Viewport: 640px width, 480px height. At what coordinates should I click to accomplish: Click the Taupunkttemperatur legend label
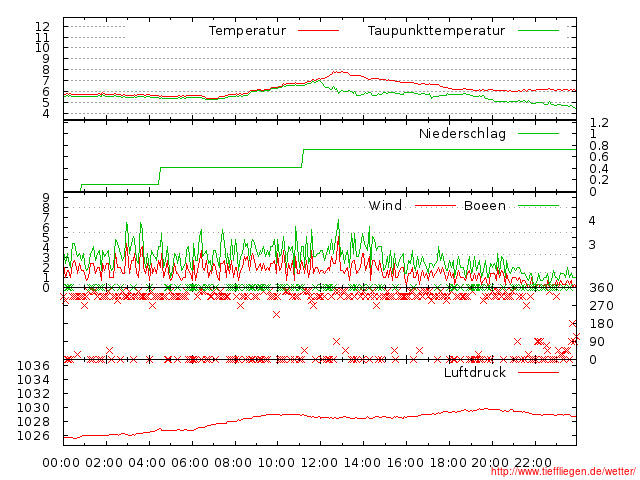coord(436,31)
